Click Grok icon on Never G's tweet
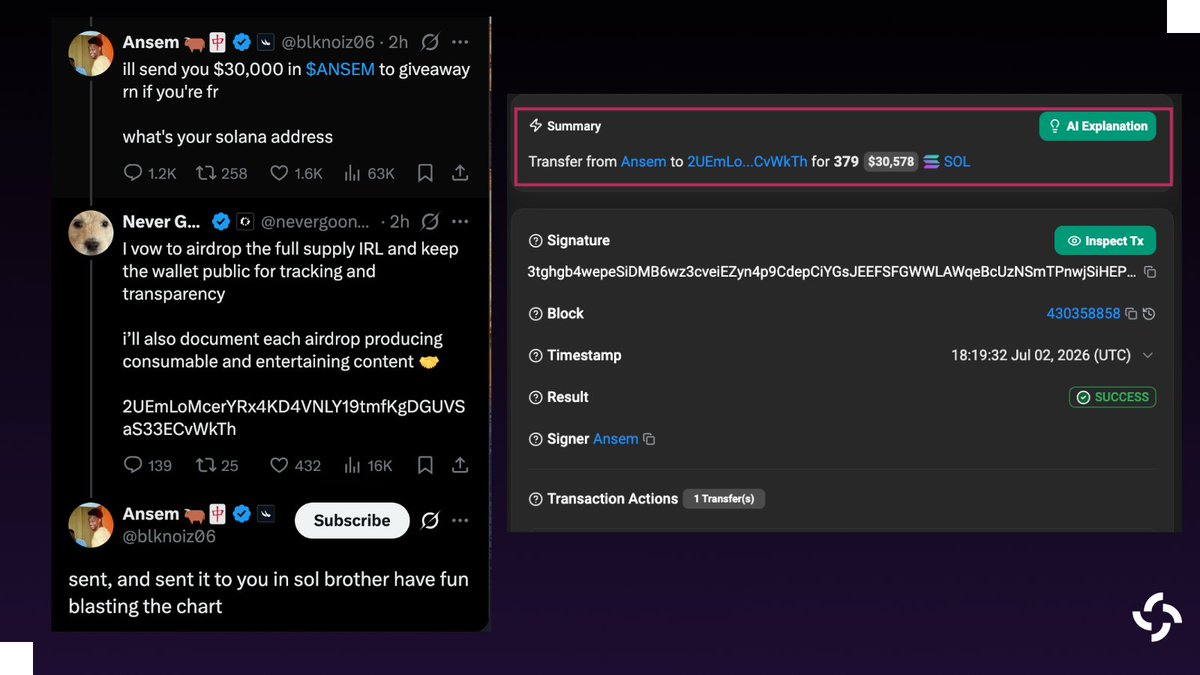 click(x=430, y=221)
